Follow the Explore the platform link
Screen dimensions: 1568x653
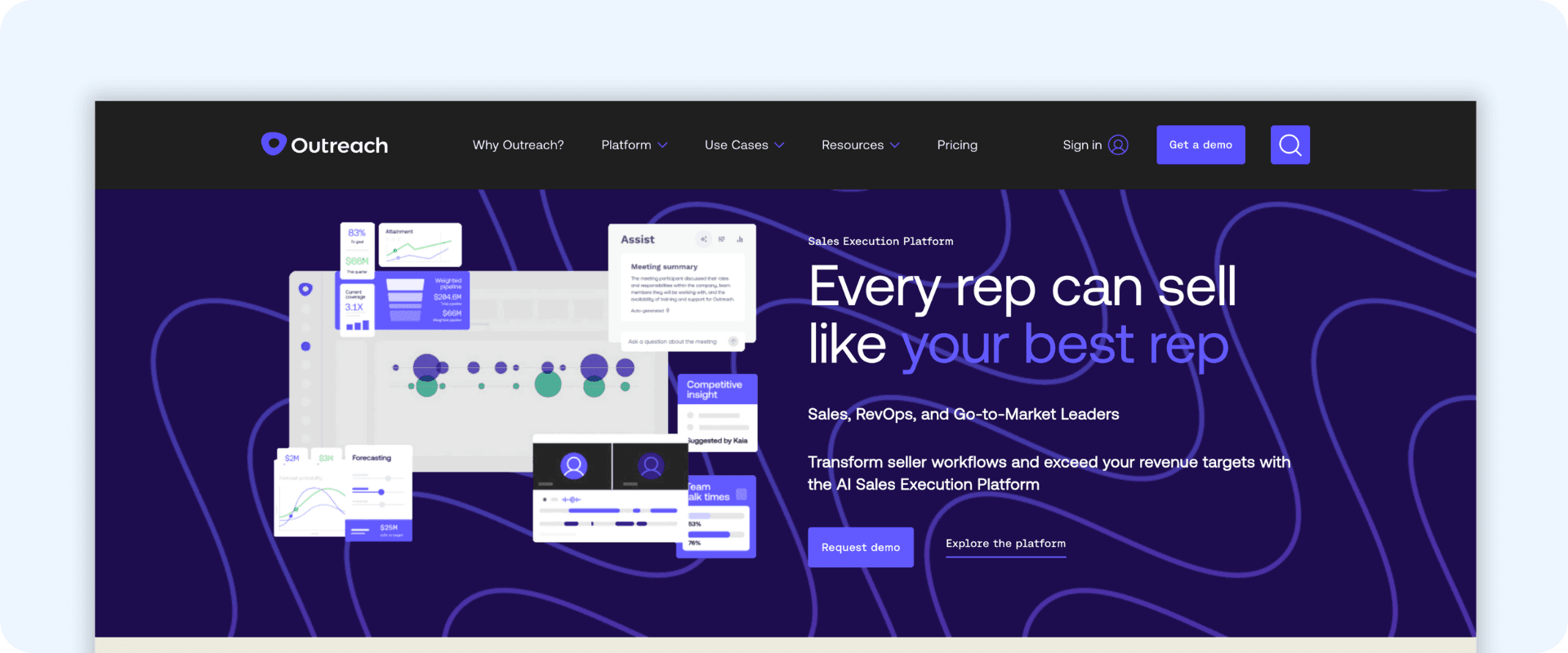click(x=1005, y=544)
